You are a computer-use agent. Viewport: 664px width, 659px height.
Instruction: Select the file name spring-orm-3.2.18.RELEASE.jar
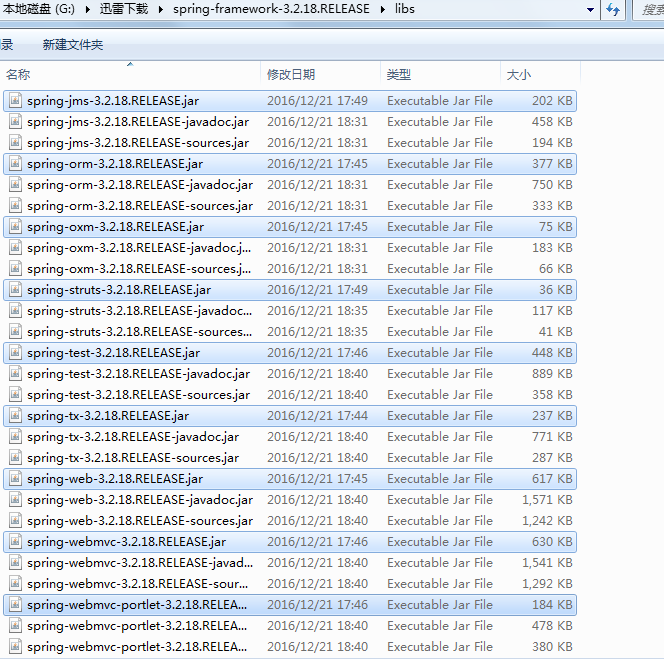(x=115, y=164)
